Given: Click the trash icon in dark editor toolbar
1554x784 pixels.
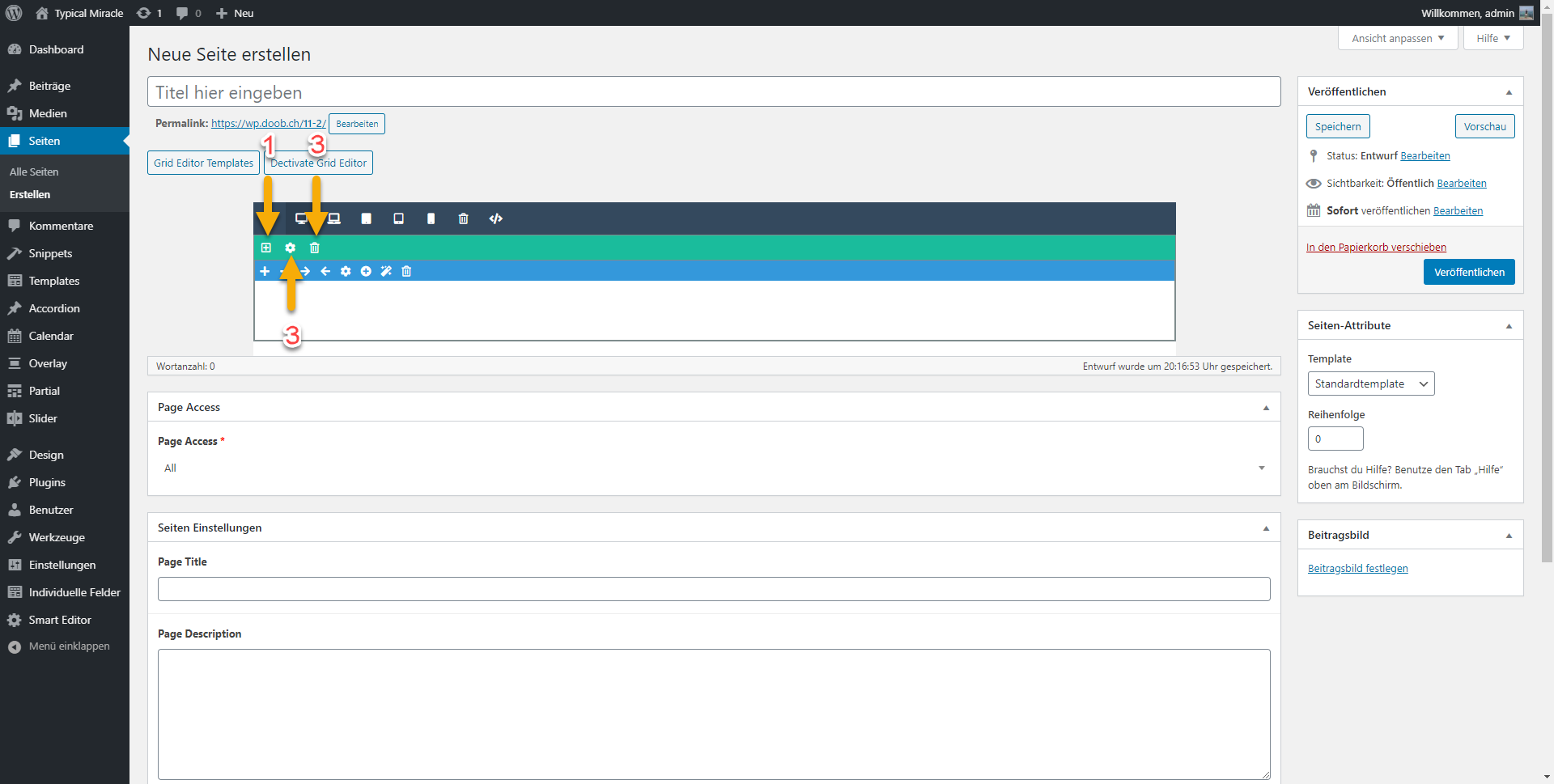Looking at the screenshot, I should [x=463, y=218].
